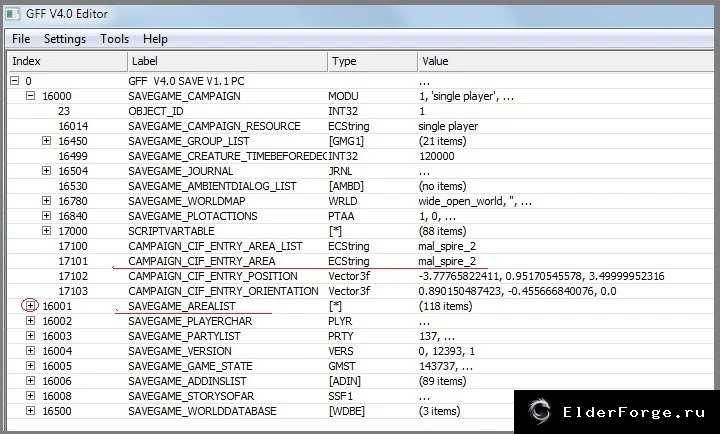Click the Type column header
The height and width of the screenshot is (434, 720).
(x=372, y=61)
